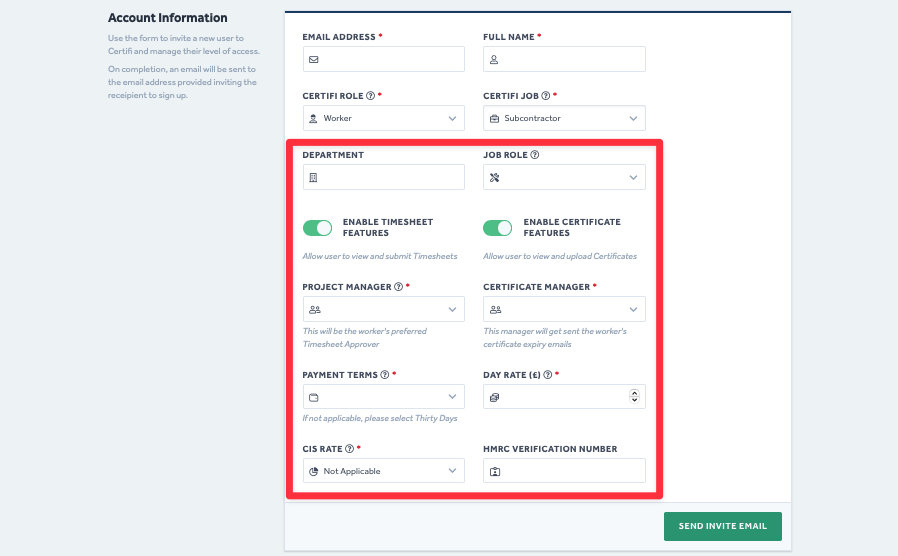Click the text 'Allow user to view and submit Timesheets'
The width and height of the screenshot is (898, 556).
tap(380, 257)
